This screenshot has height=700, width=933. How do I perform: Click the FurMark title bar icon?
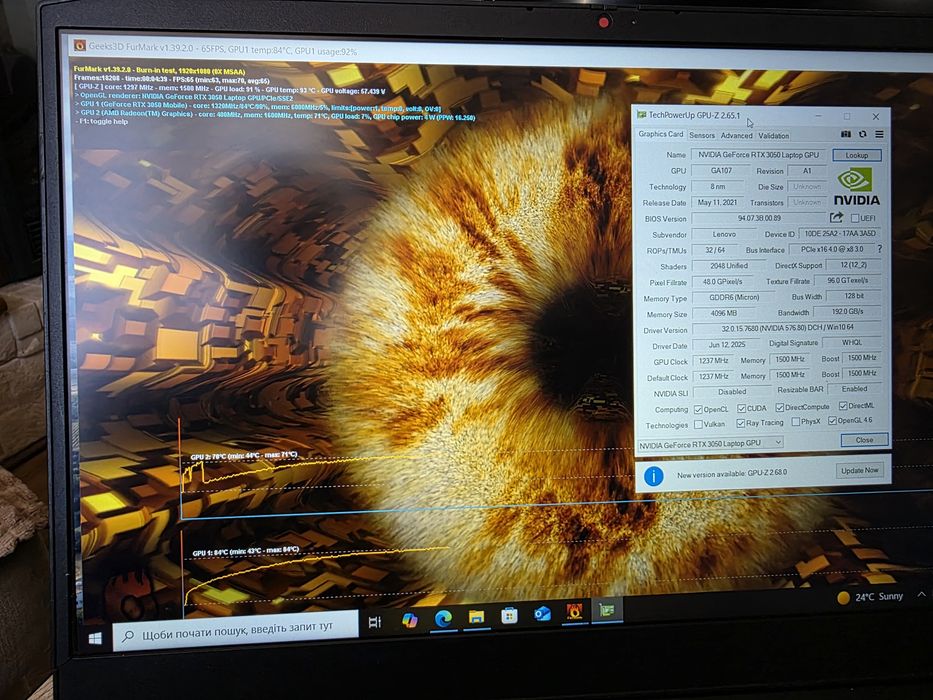tap(80, 45)
